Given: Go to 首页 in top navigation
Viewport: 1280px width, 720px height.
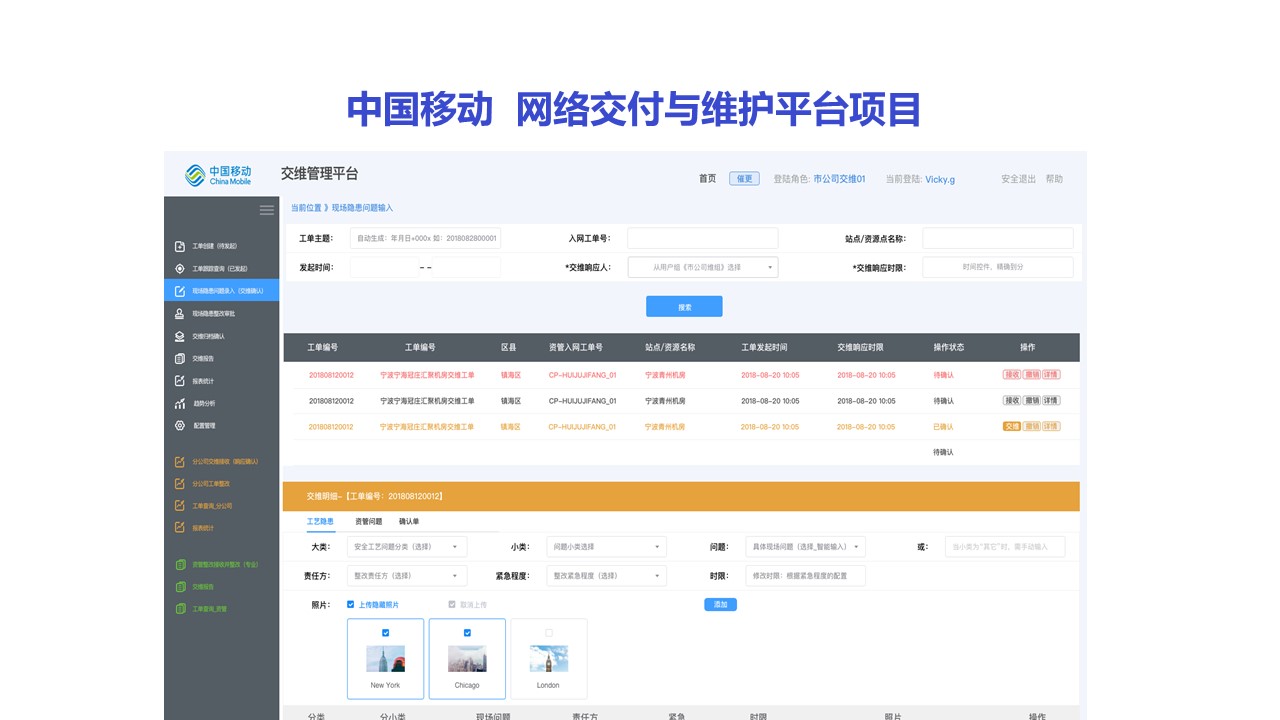Looking at the screenshot, I should pyautogui.click(x=707, y=179).
